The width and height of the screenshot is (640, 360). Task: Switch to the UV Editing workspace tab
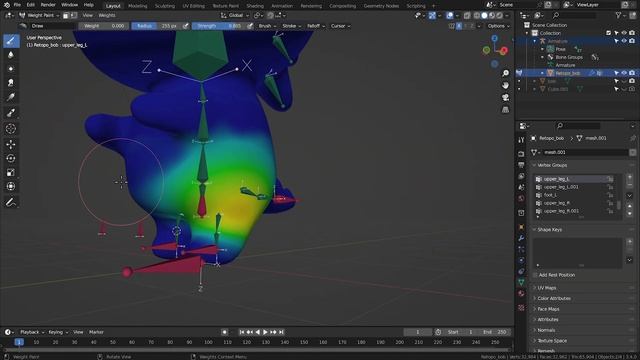point(193,6)
